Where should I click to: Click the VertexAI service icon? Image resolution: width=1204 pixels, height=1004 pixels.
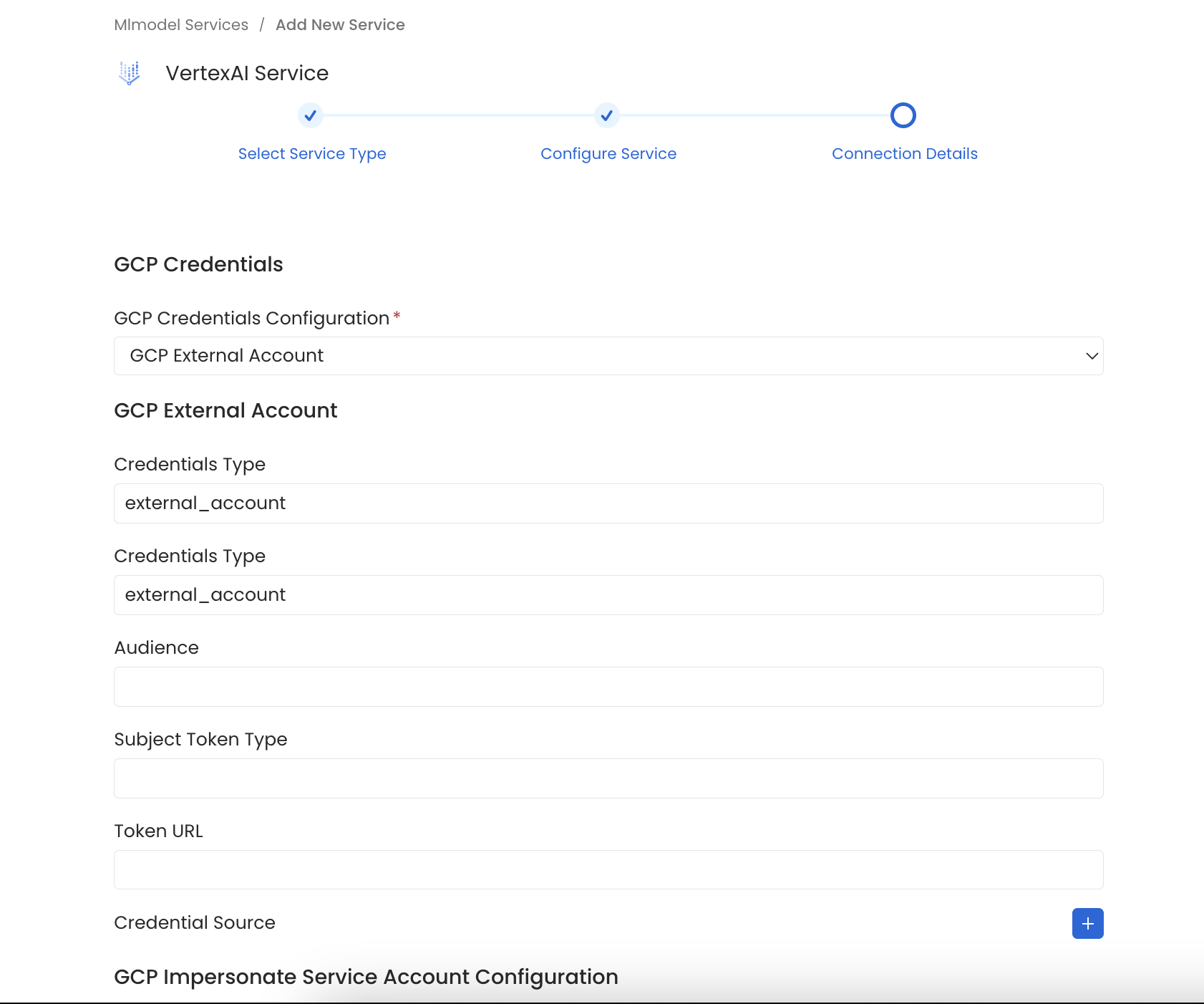pos(130,72)
